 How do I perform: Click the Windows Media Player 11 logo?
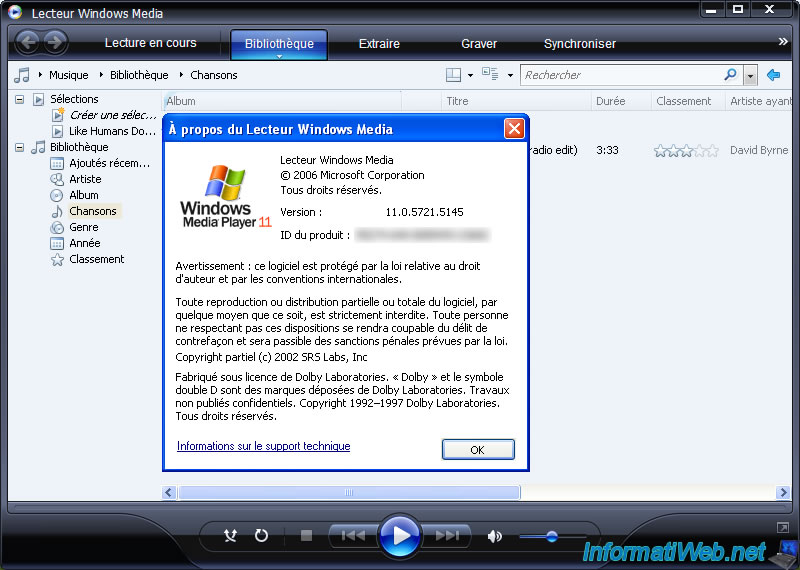pos(224,196)
